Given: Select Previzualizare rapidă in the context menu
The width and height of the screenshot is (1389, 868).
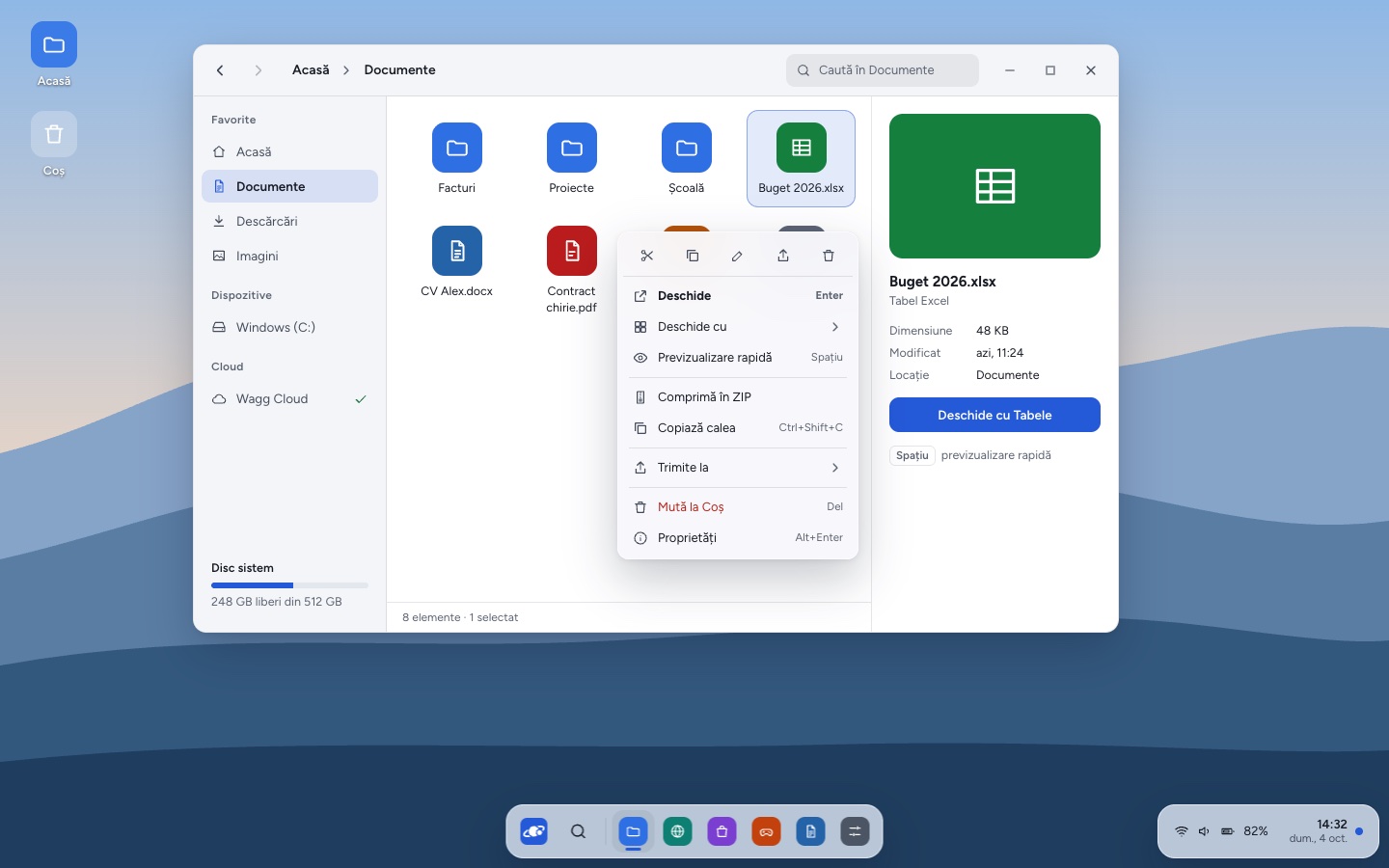Looking at the screenshot, I should [738, 358].
